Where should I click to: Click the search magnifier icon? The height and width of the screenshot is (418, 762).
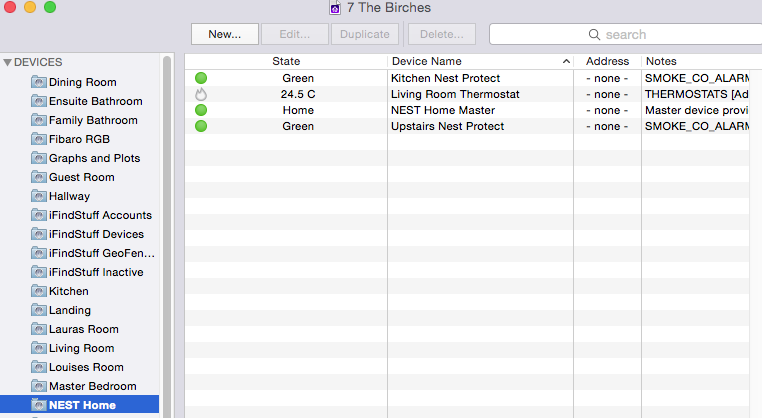point(594,35)
